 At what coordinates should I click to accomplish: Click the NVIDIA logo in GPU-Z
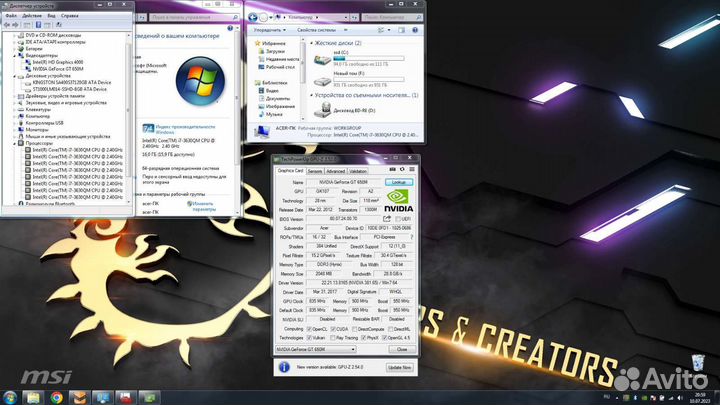click(x=399, y=203)
